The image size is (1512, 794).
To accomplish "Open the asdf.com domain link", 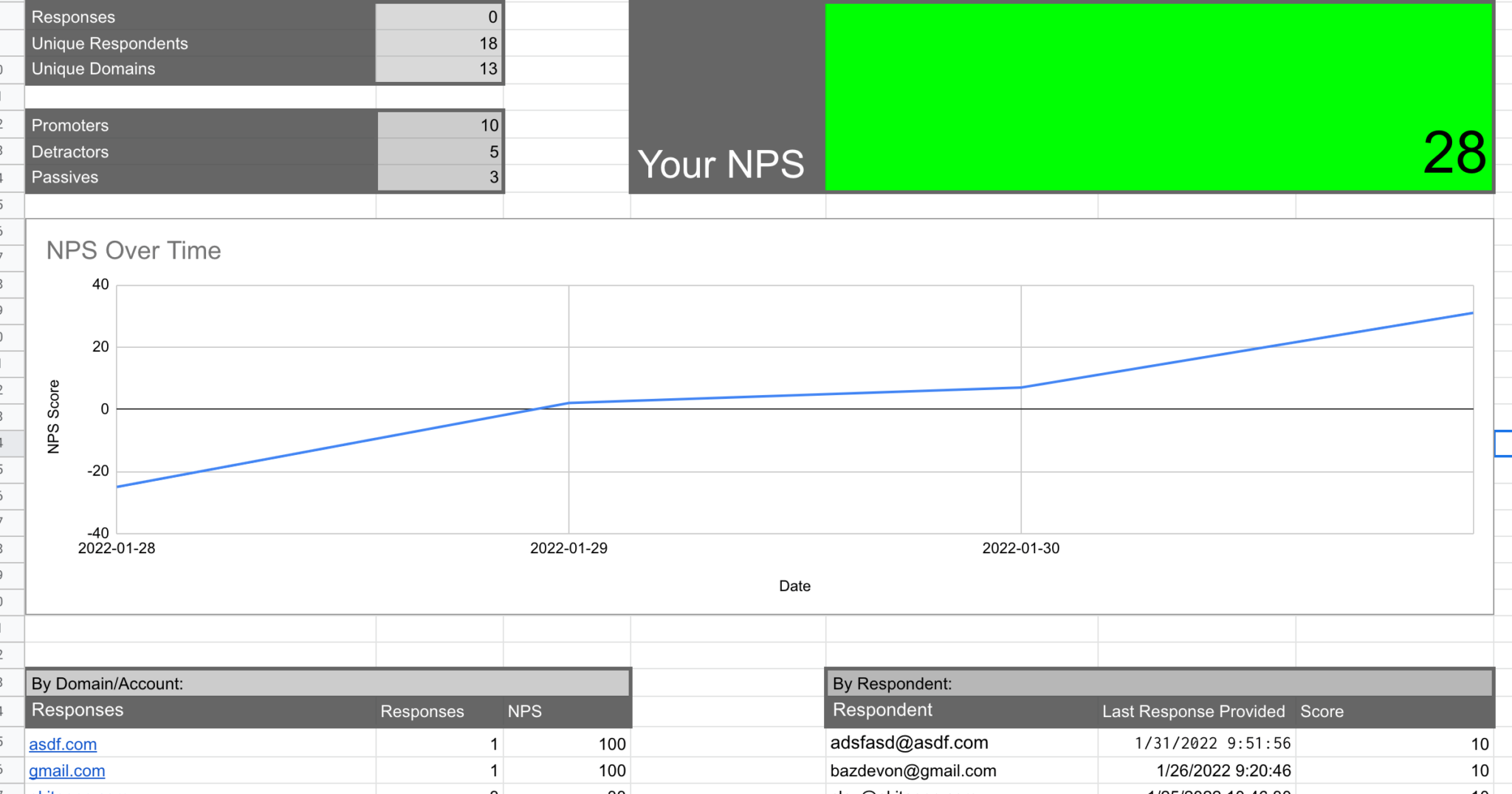I will pyautogui.click(x=62, y=744).
